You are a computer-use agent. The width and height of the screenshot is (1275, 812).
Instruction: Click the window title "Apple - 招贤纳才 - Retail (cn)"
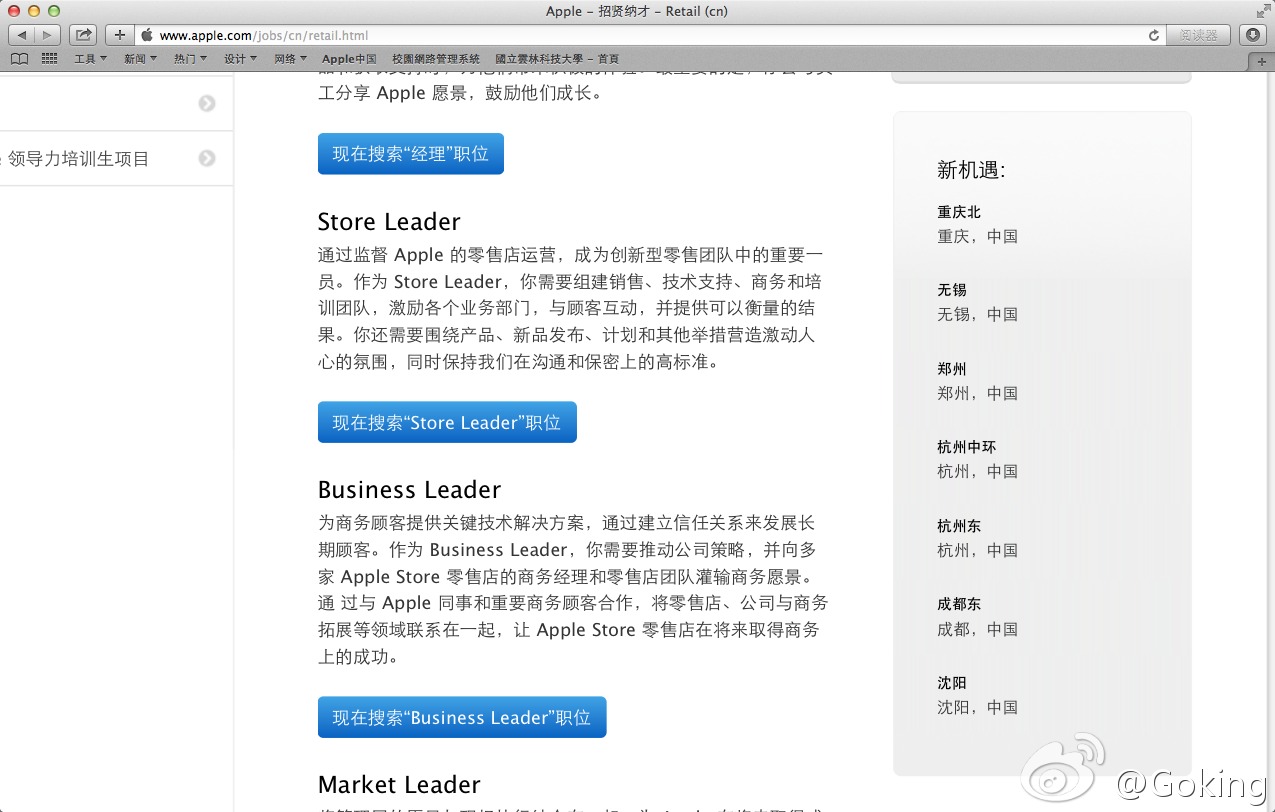click(637, 11)
